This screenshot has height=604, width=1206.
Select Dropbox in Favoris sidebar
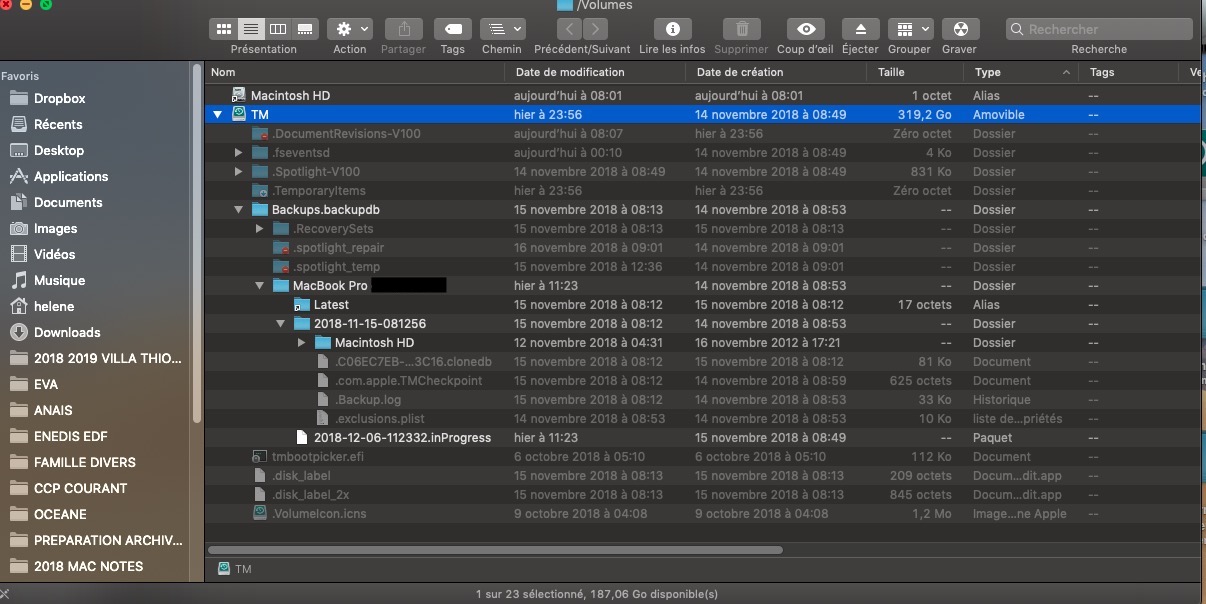[x=59, y=98]
